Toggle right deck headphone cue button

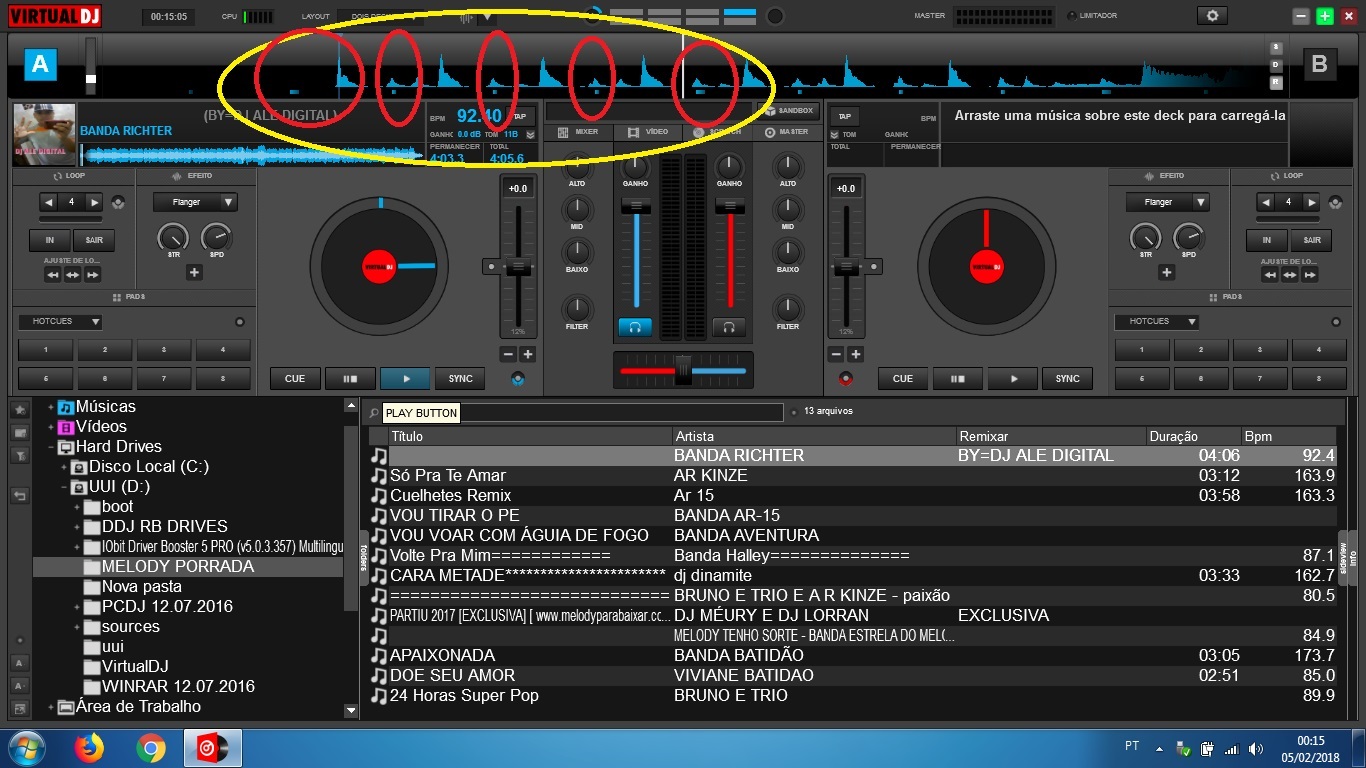coord(729,327)
